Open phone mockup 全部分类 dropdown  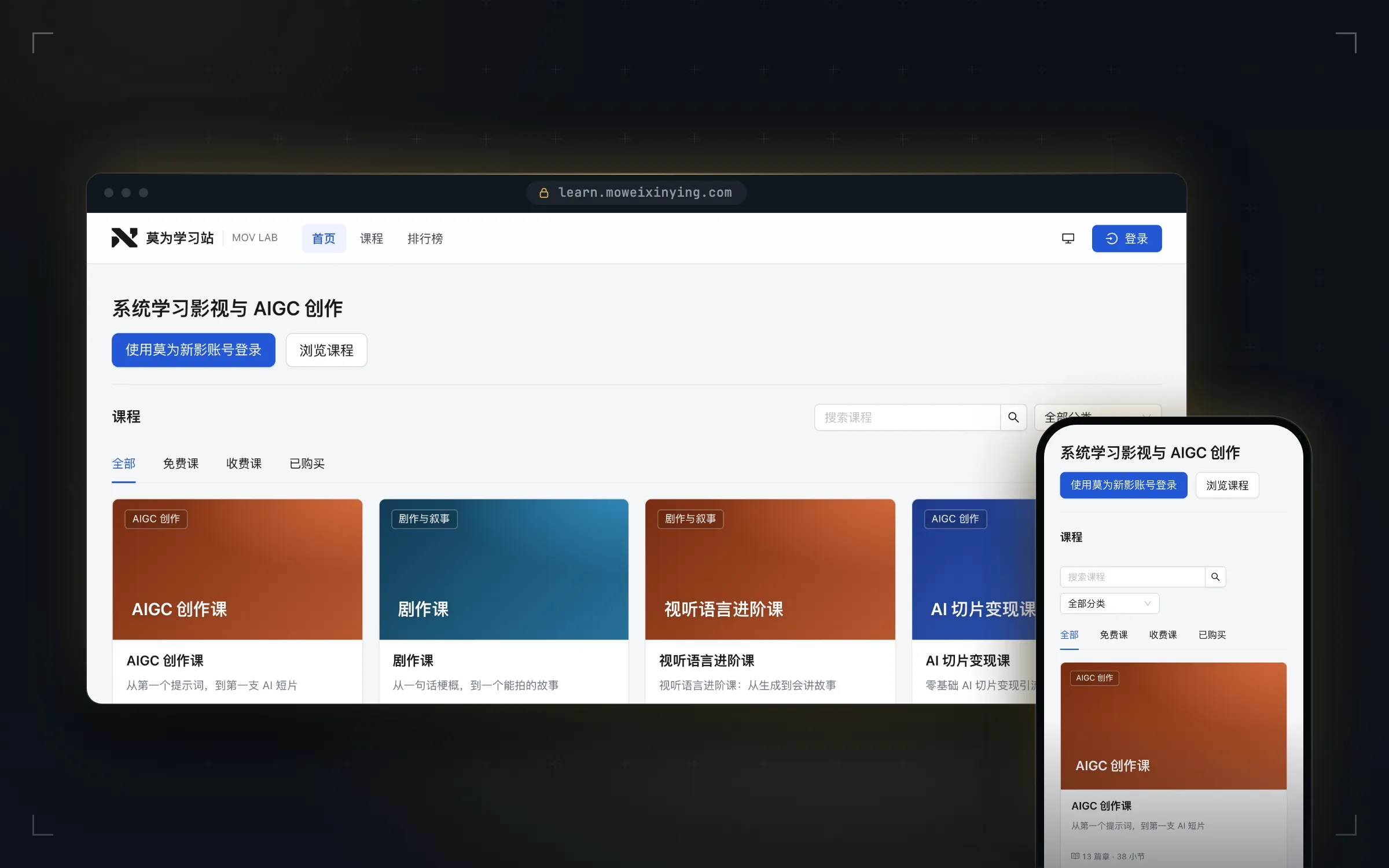(1109, 604)
